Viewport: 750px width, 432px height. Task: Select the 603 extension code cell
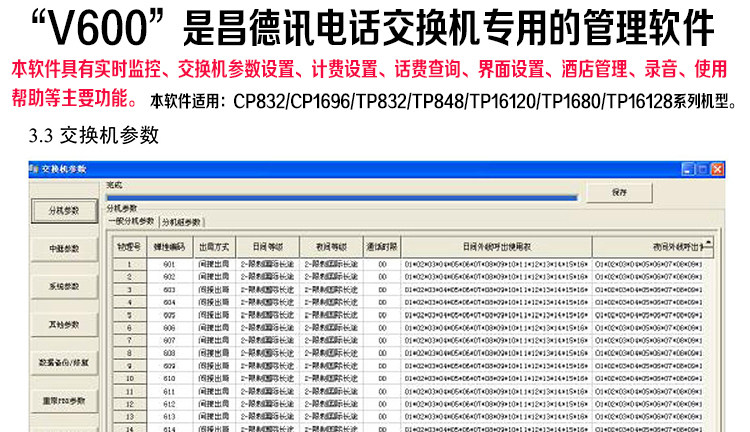(169, 290)
